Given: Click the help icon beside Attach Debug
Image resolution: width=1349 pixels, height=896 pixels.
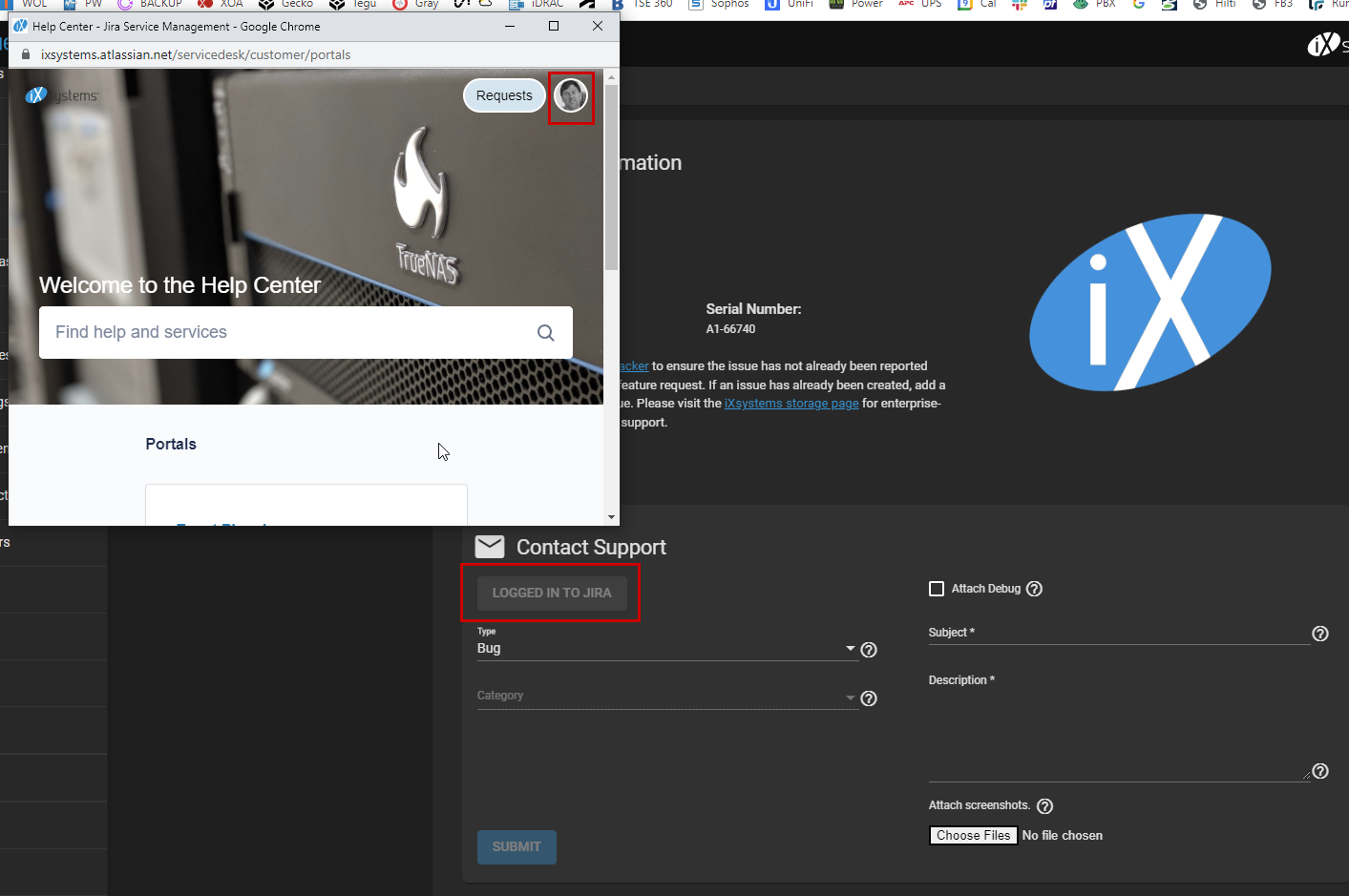Looking at the screenshot, I should pos(1034,589).
